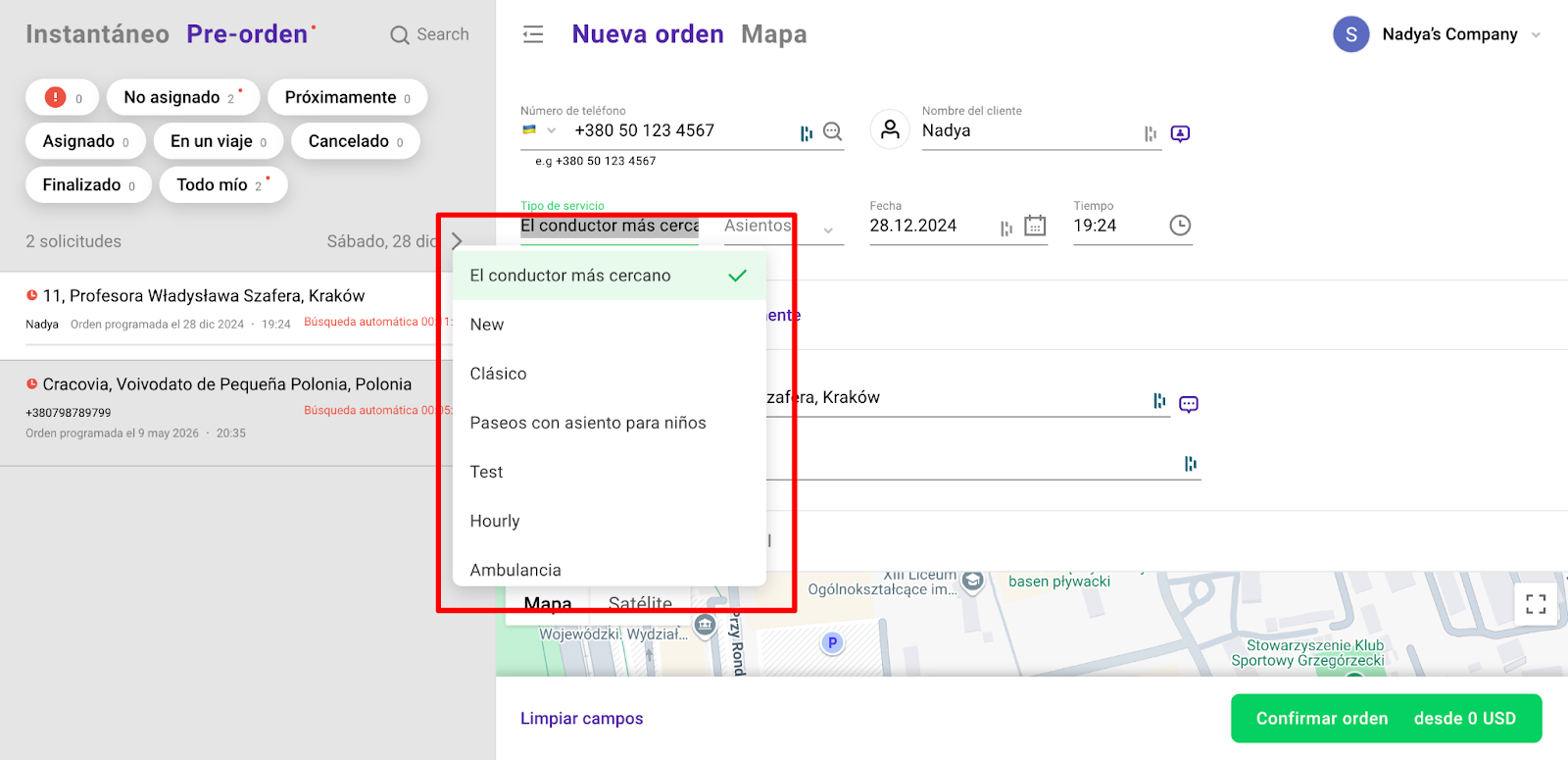The height and width of the screenshot is (760, 1568).
Task: Open the Asientos seats dropdown
Action: tap(783, 227)
